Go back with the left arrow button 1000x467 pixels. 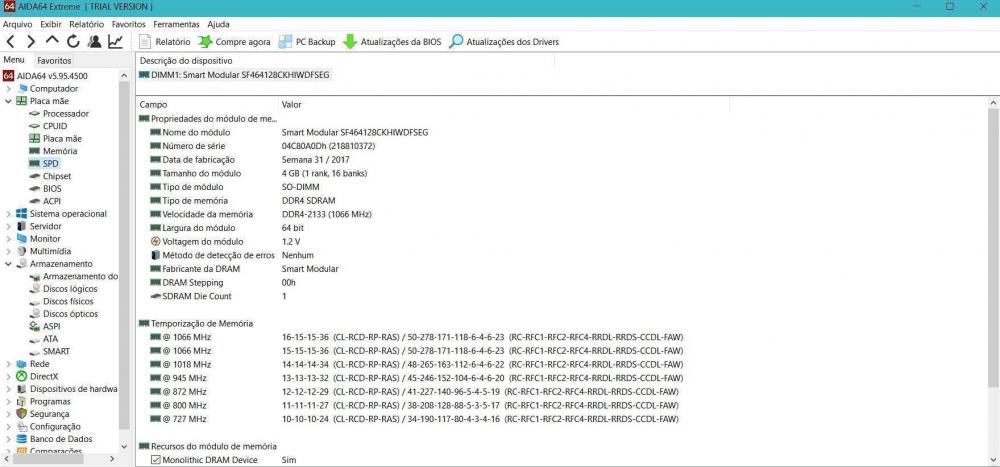click(11, 41)
